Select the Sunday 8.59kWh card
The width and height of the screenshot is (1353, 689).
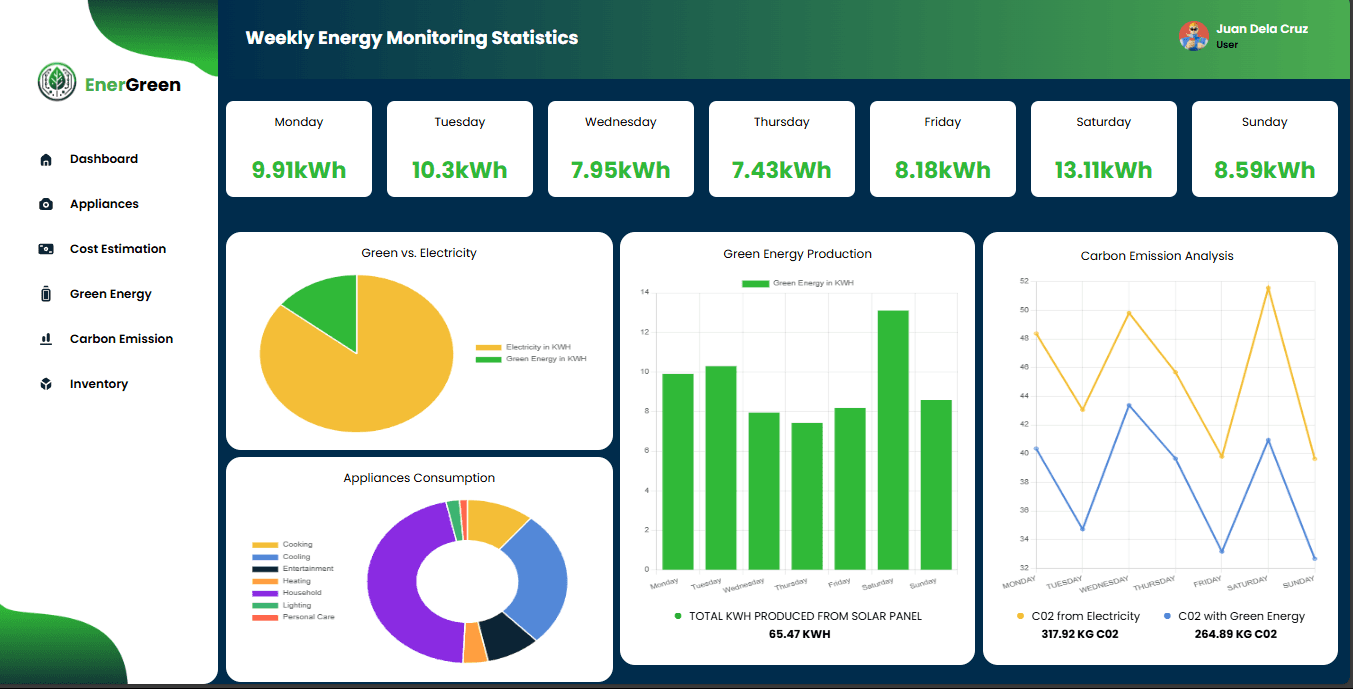[x=1265, y=149]
